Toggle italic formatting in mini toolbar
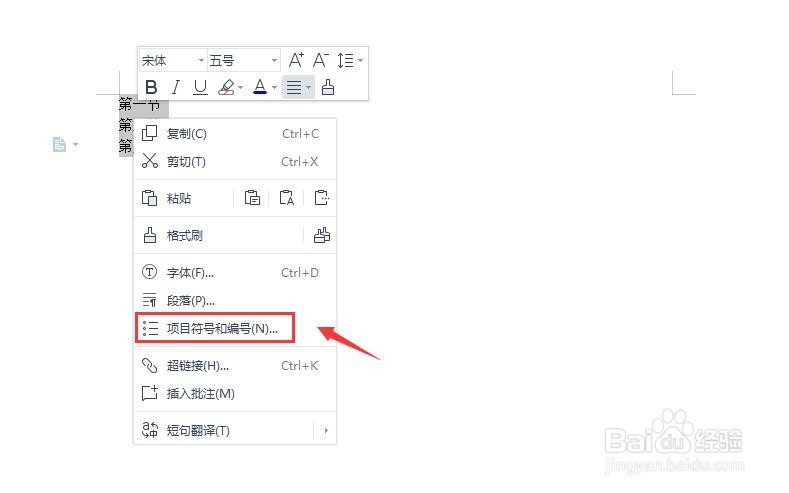Viewport: 789px width, 493px height. [x=176, y=88]
